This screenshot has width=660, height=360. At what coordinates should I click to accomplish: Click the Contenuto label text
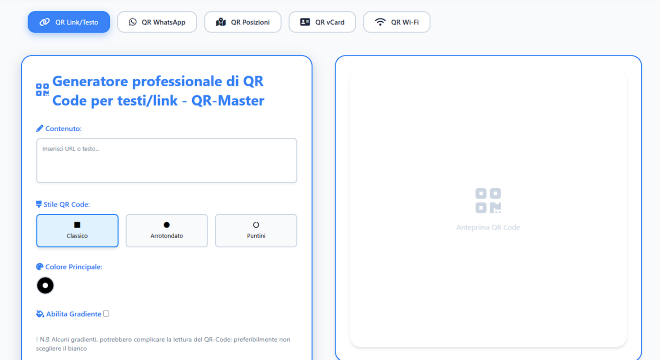(63, 128)
